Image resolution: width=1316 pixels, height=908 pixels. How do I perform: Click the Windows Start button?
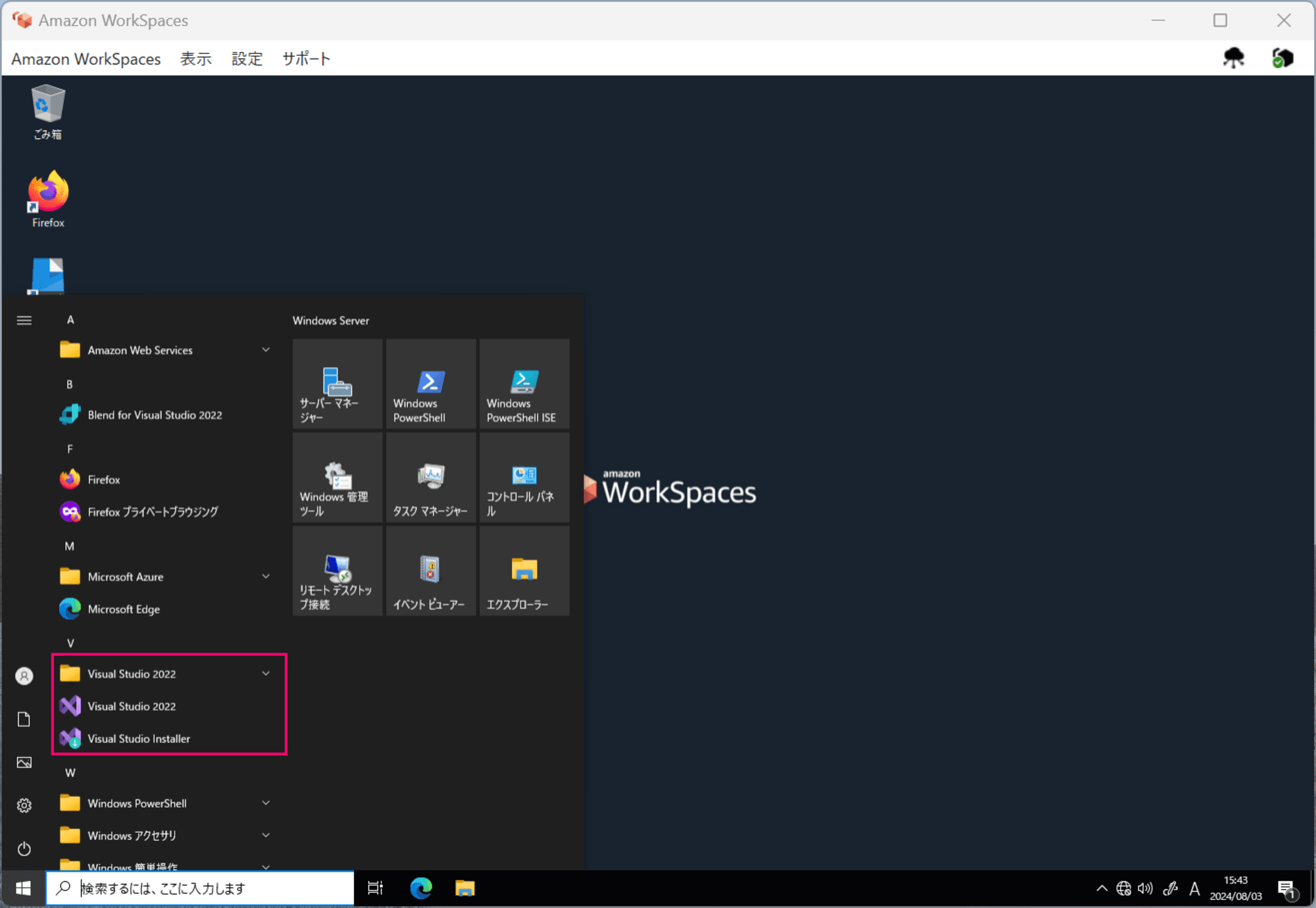tap(23, 888)
